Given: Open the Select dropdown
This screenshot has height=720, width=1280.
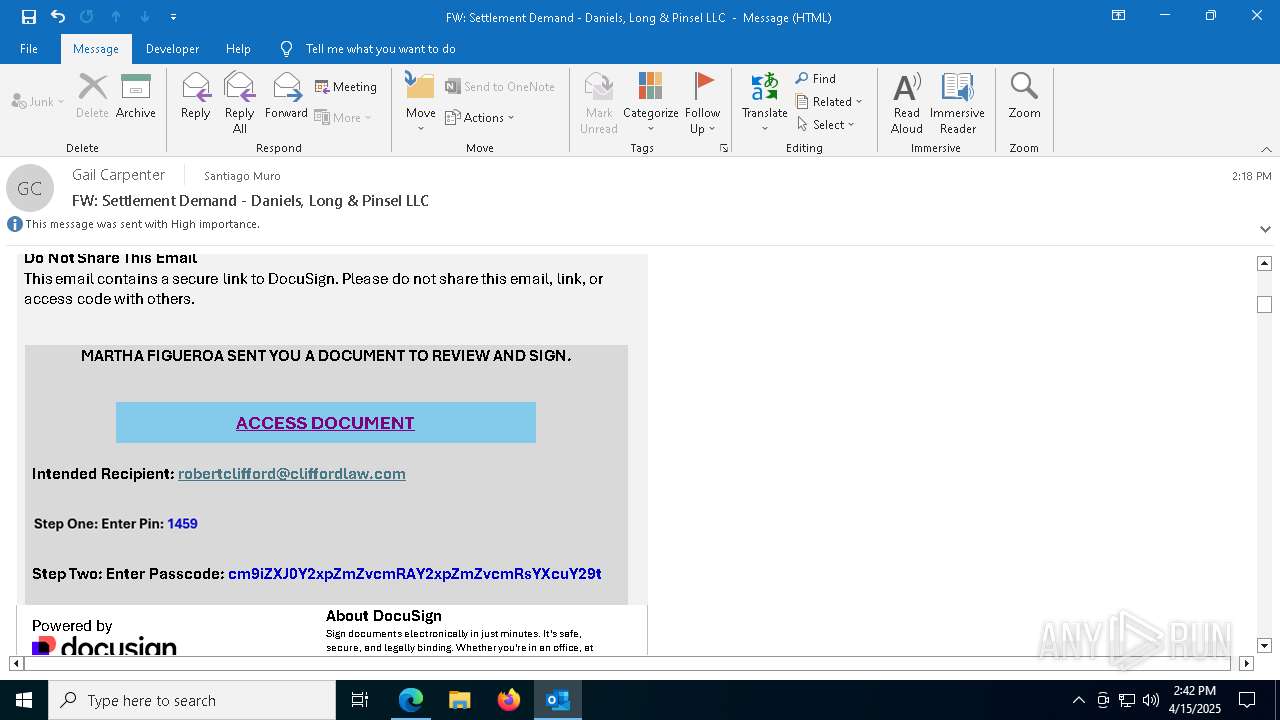Looking at the screenshot, I should pos(826,124).
